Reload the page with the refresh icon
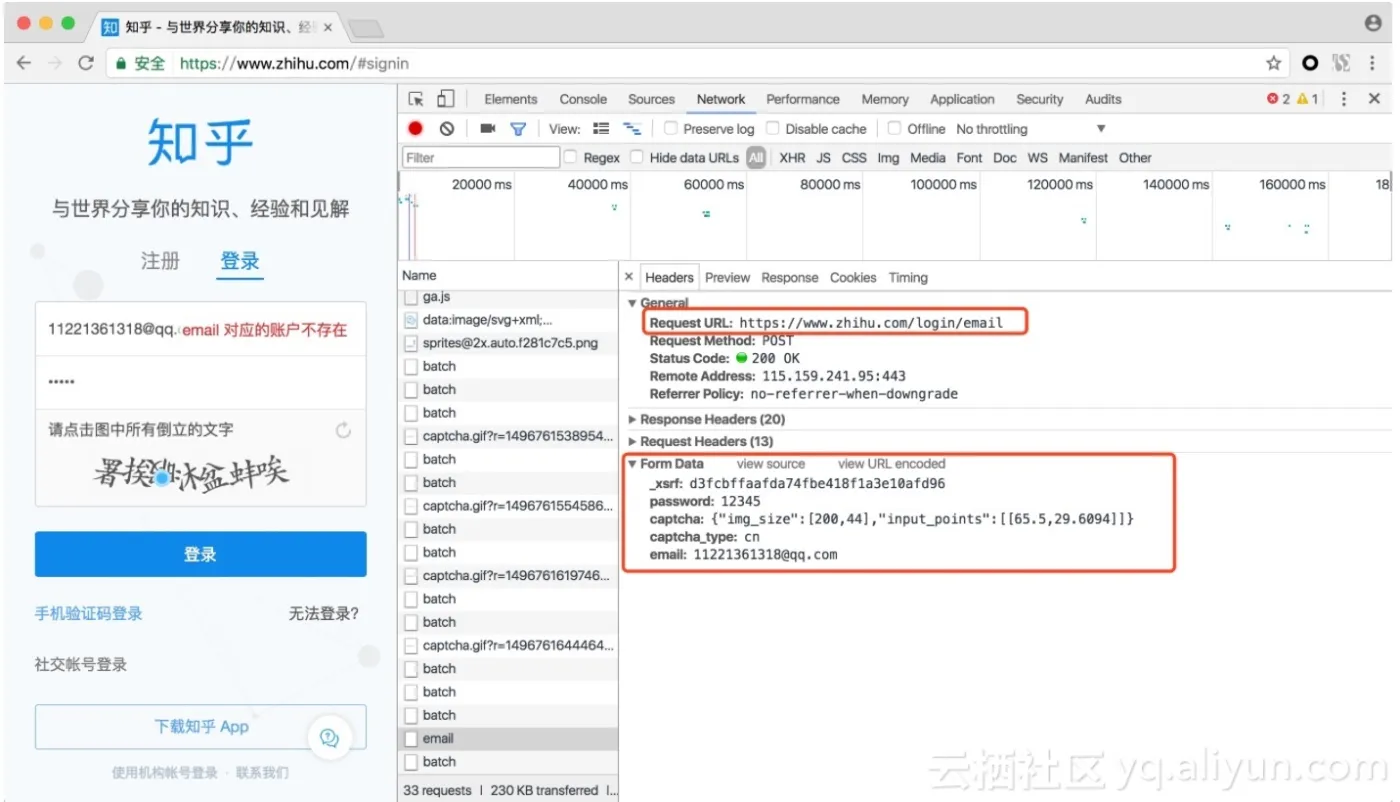The height and width of the screenshot is (802, 1400). tap(86, 63)
